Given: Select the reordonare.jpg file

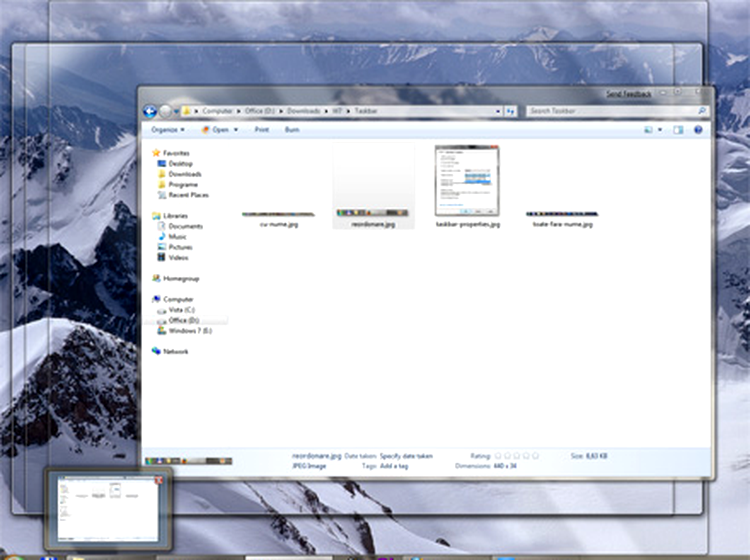Looking at the screenshot, I should coord(373,187).
